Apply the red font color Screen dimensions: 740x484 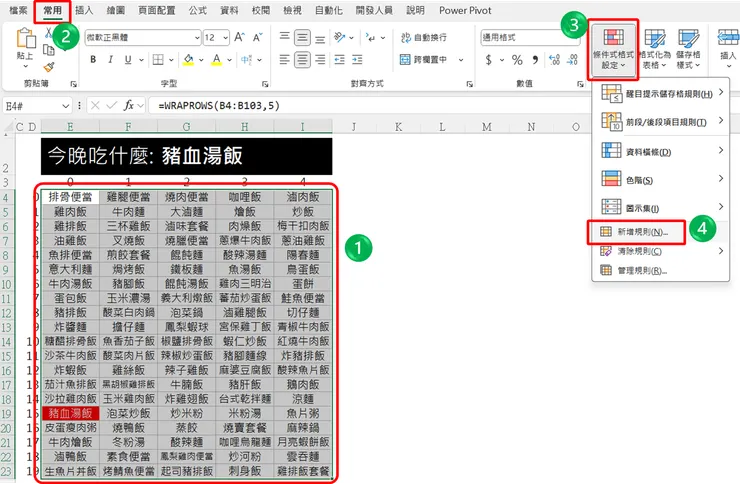216,59
